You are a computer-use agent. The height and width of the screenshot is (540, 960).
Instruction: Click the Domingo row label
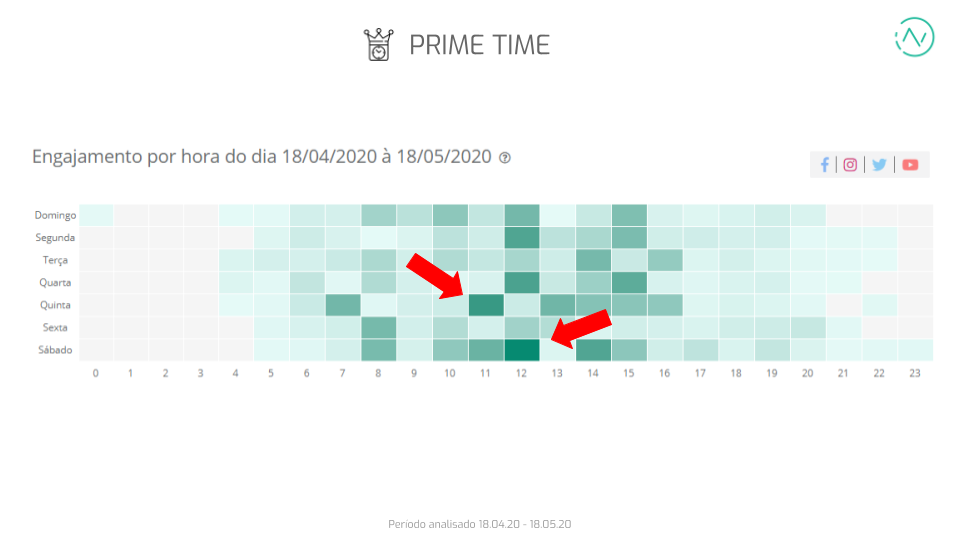(x=55, y=215)
